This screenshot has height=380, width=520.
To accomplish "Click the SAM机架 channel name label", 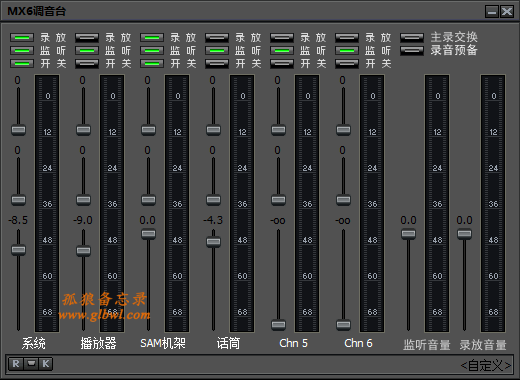I will pyautogui.click(x=163, y=343).
